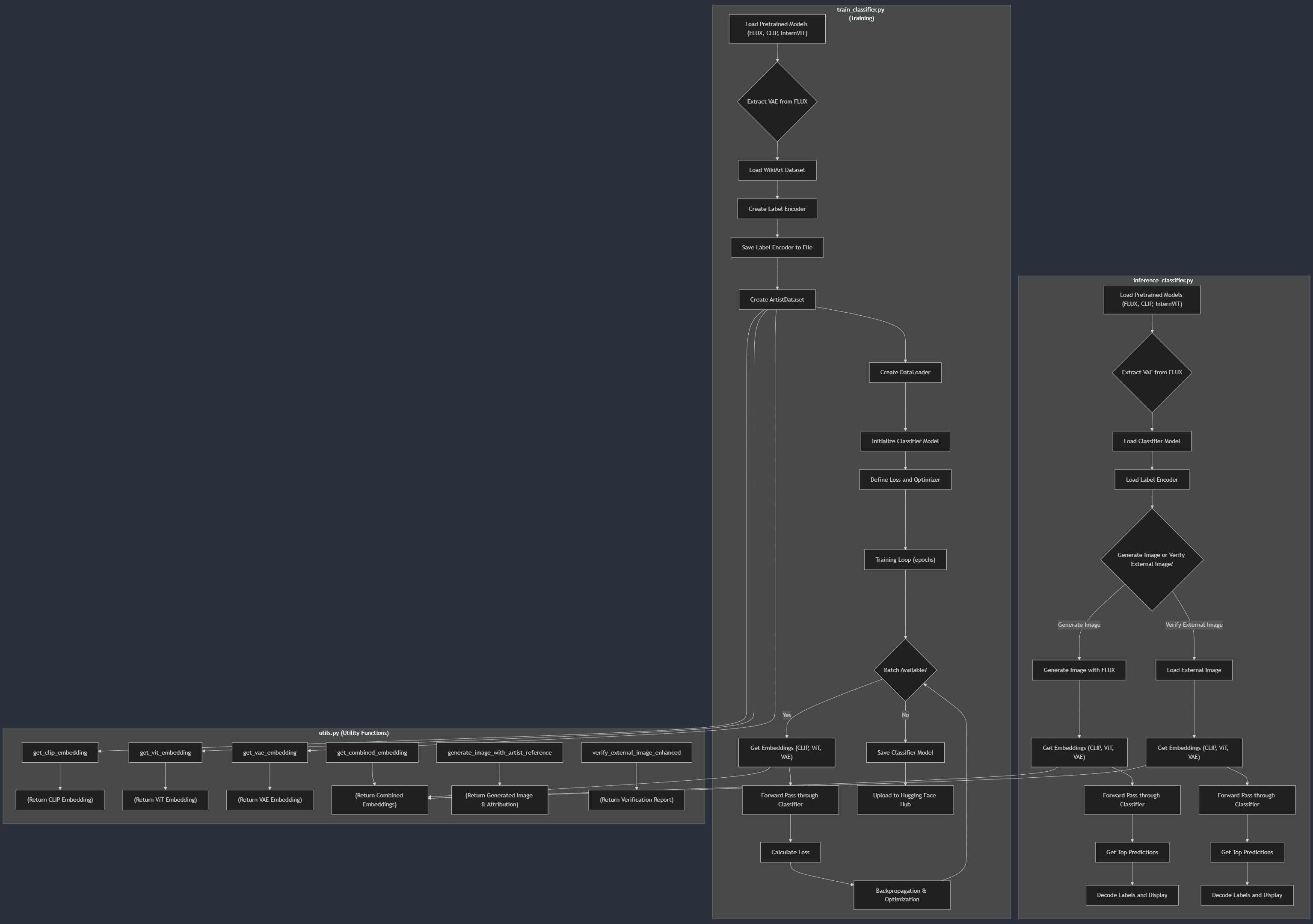
Task: Click the generate_image_with_artist_reference node
Action: [499, 752]
